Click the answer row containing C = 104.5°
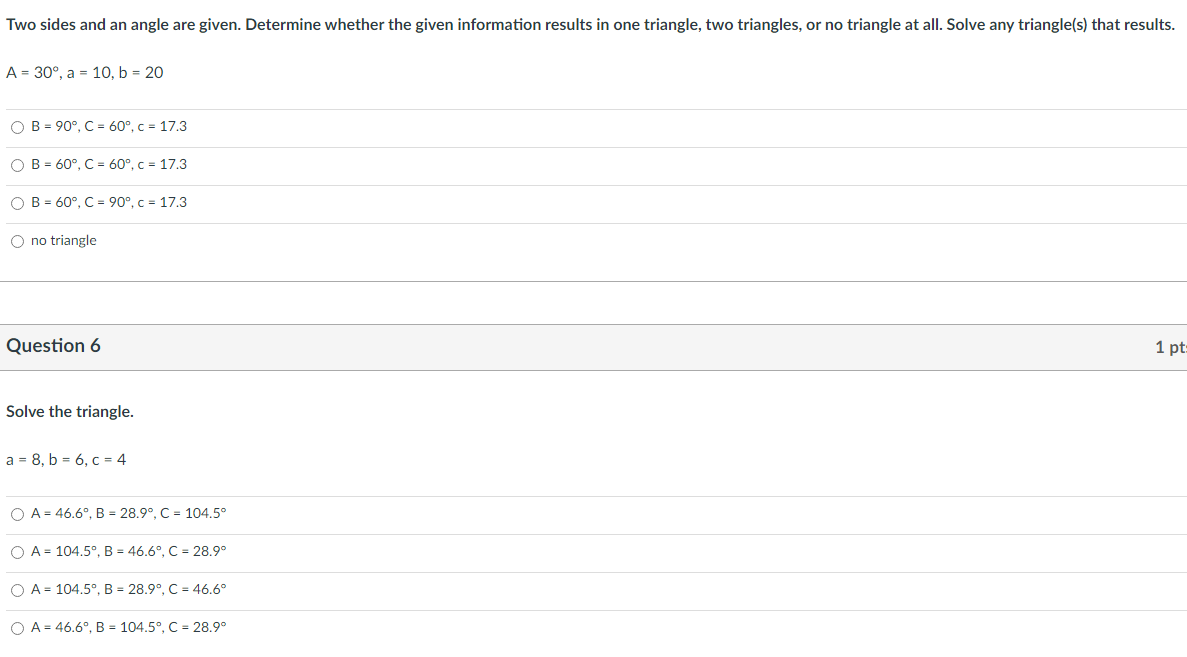This screenshot has height=657, width=1187. (130, 514)
